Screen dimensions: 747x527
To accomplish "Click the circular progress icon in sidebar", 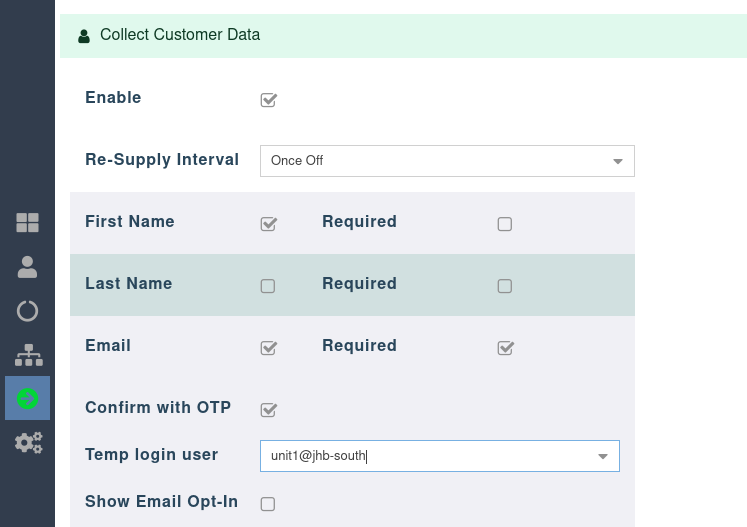I will pos(27,311).
